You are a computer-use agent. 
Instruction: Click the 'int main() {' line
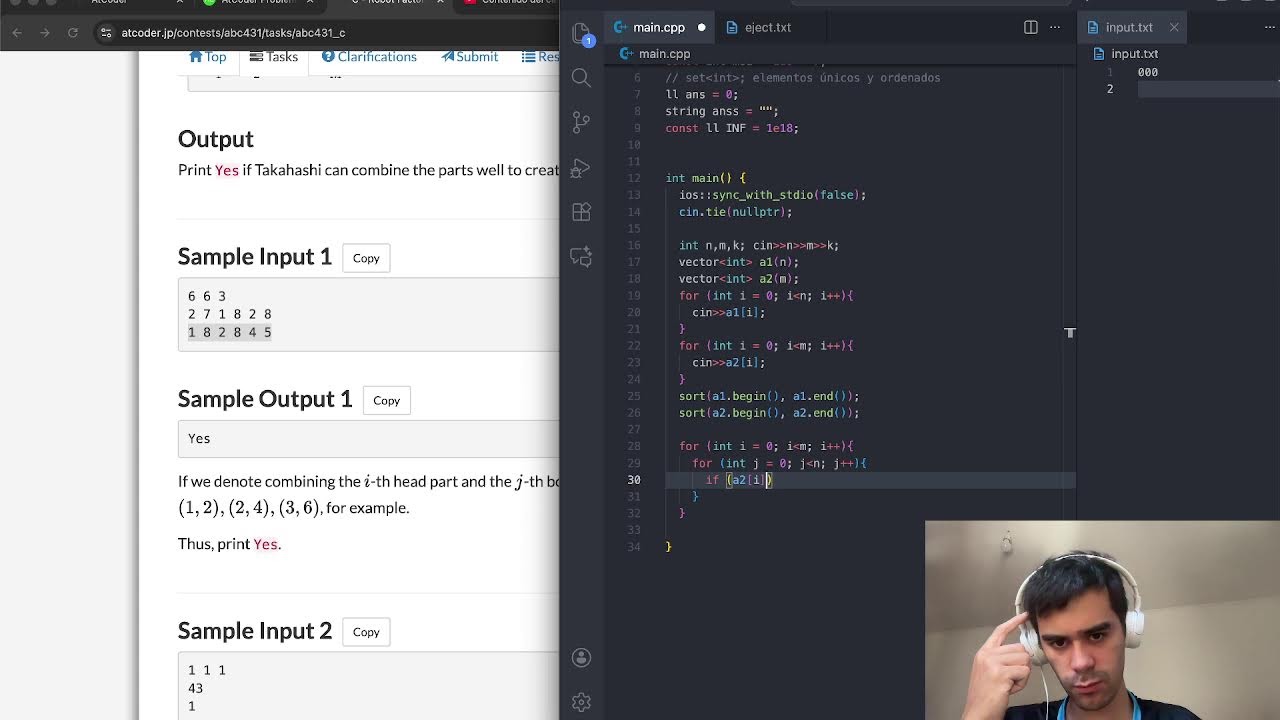(x=706, y=178)
